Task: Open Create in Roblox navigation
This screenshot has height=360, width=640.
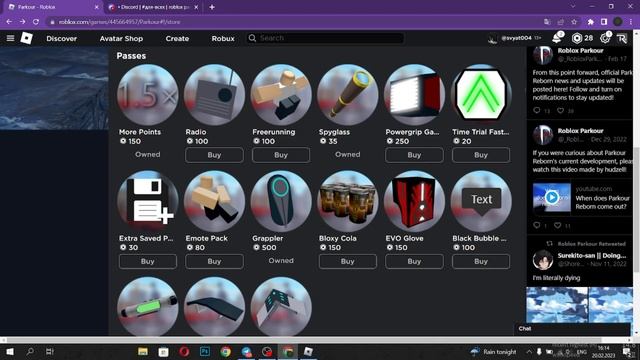Action: pyautogui.click(x=177, y=38)
